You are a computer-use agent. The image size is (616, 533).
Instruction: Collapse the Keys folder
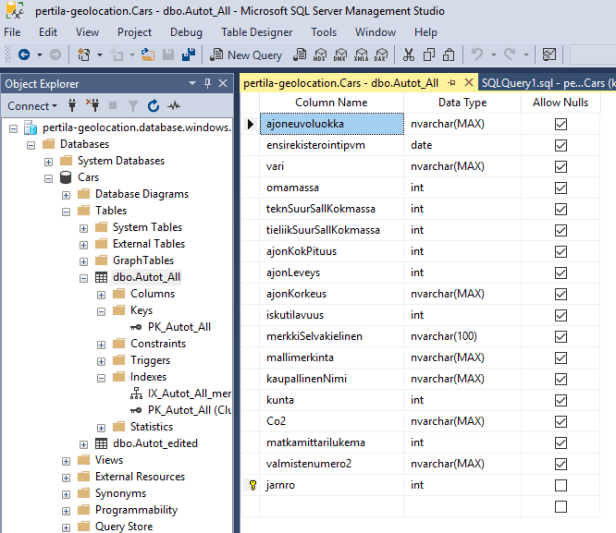[x=101, y=311]
